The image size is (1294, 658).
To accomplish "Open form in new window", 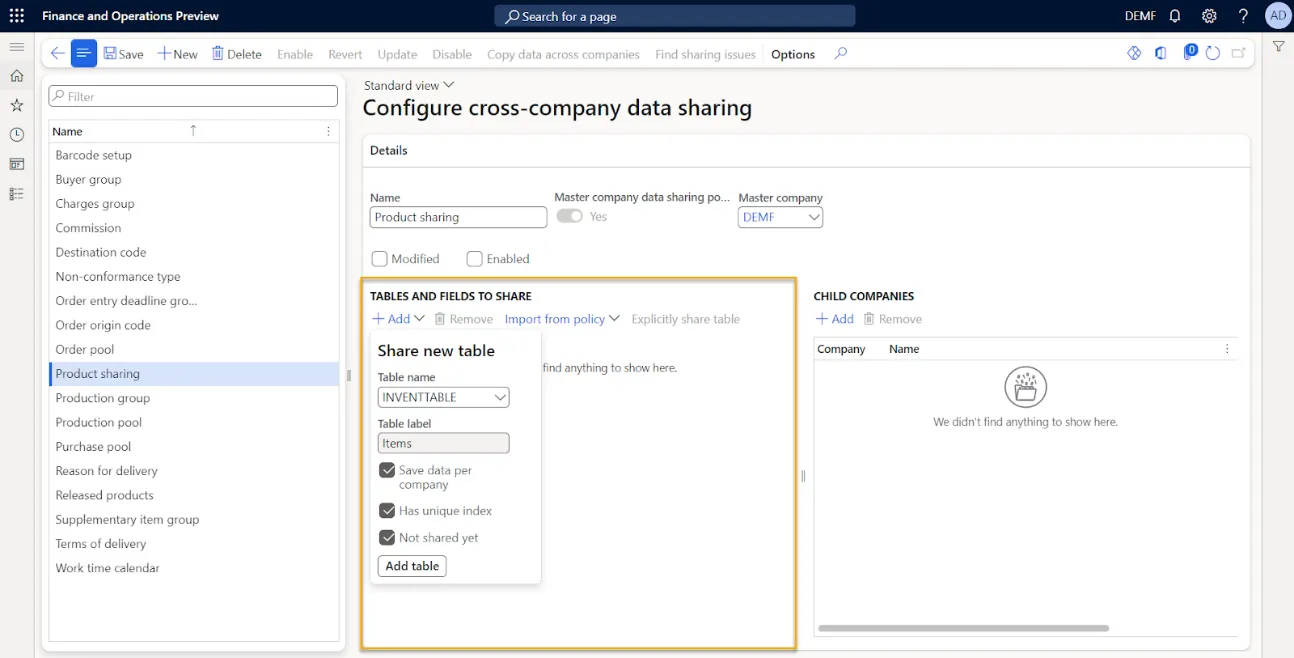I will tap(1239, 54).
